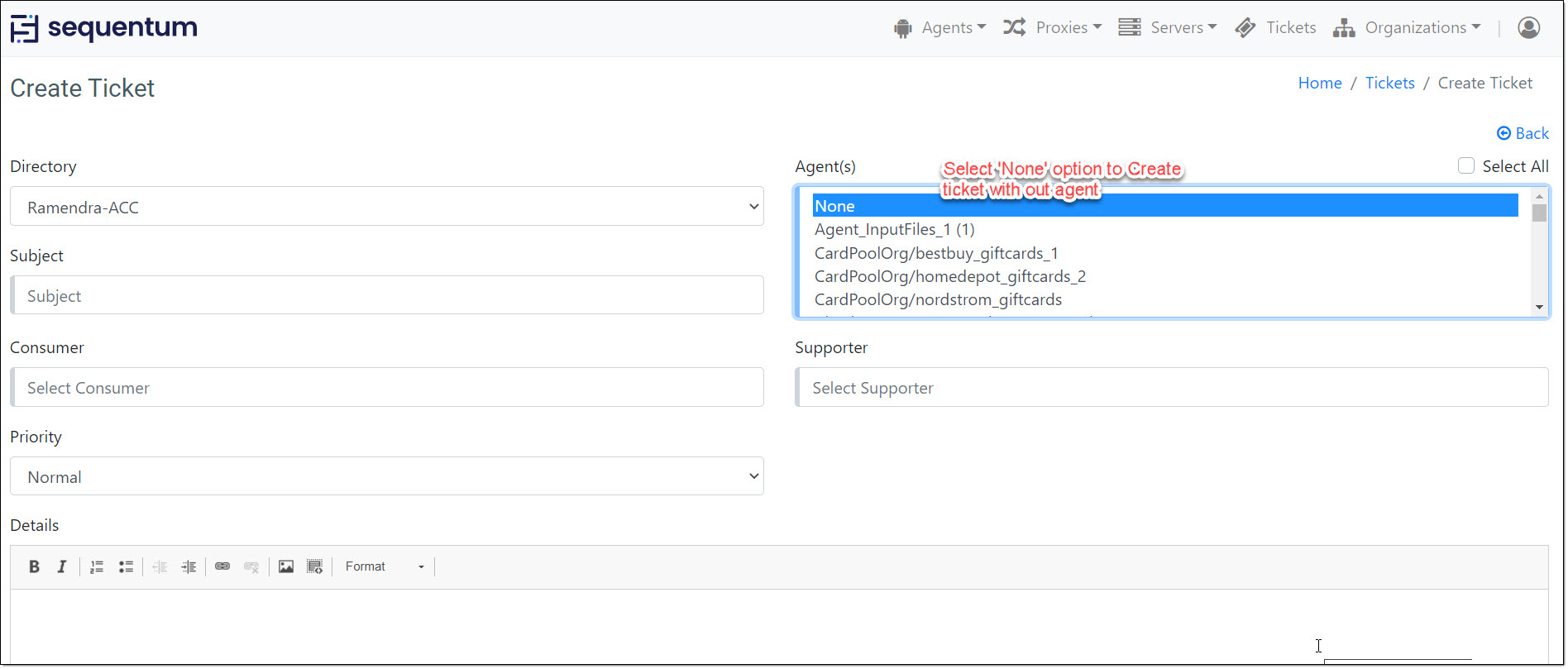Open the Format paragraph dropdown
Viewport: 1568px width, 669px height.
click(x=385, y=566)
